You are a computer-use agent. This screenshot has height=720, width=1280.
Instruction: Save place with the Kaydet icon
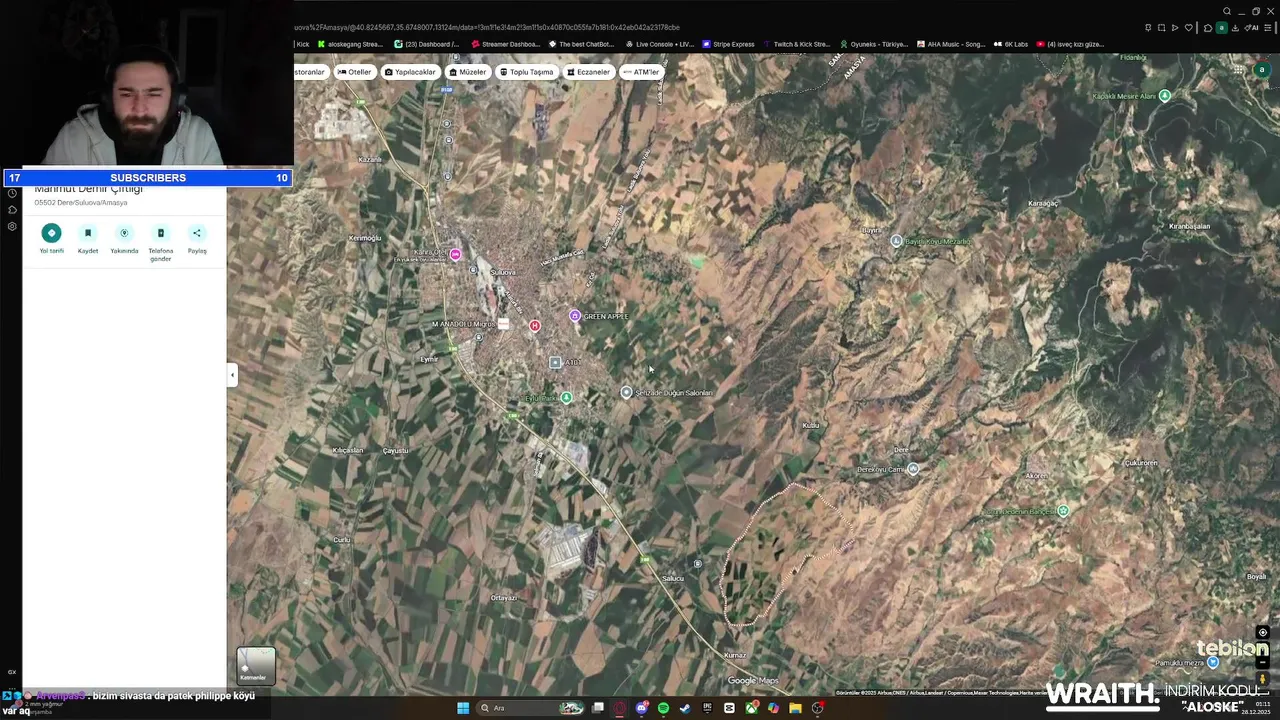[x=88, y=233]
